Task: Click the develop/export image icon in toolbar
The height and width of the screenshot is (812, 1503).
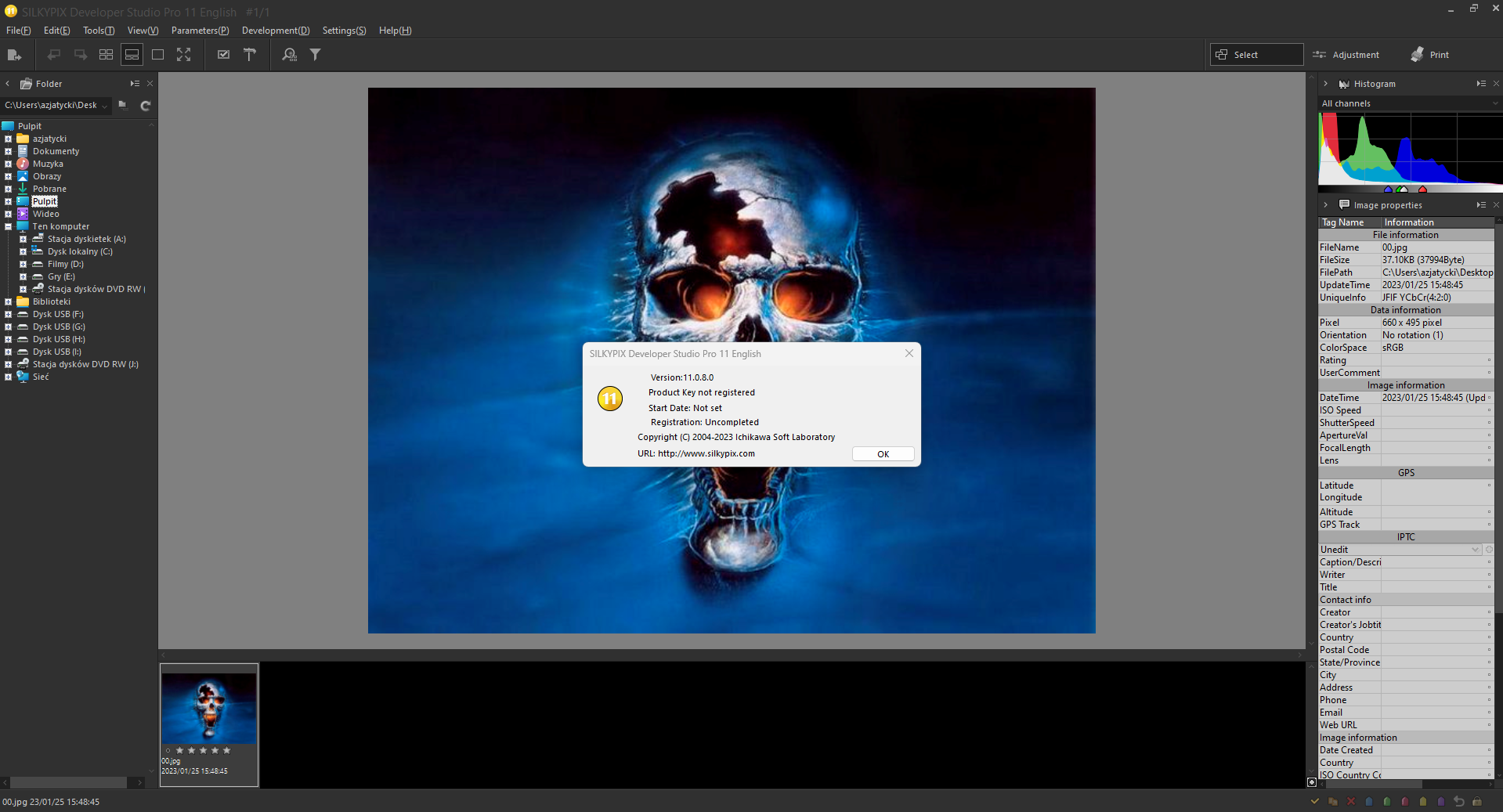Action: point(14,55)
